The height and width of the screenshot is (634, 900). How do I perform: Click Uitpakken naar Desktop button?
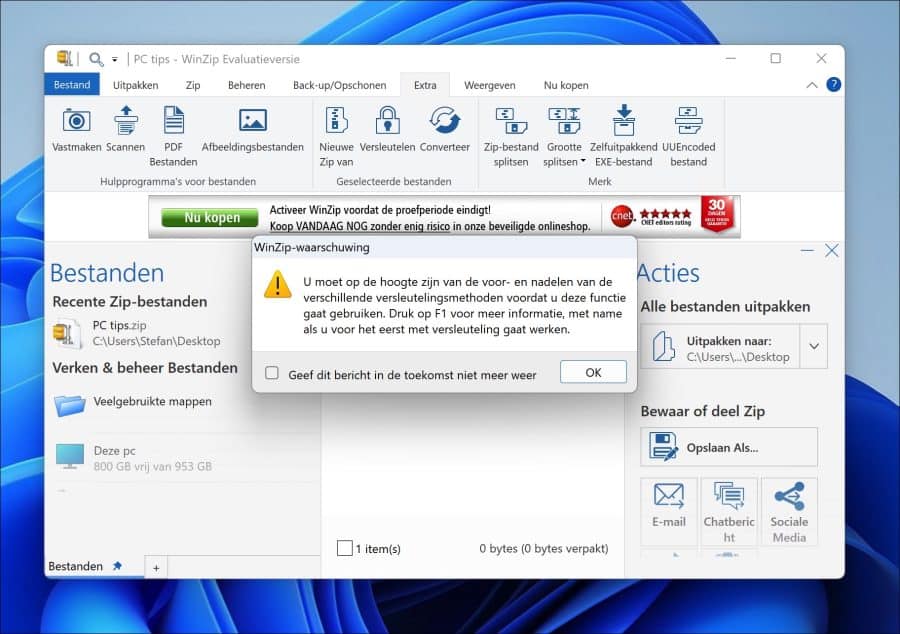(x=720, y=347)
